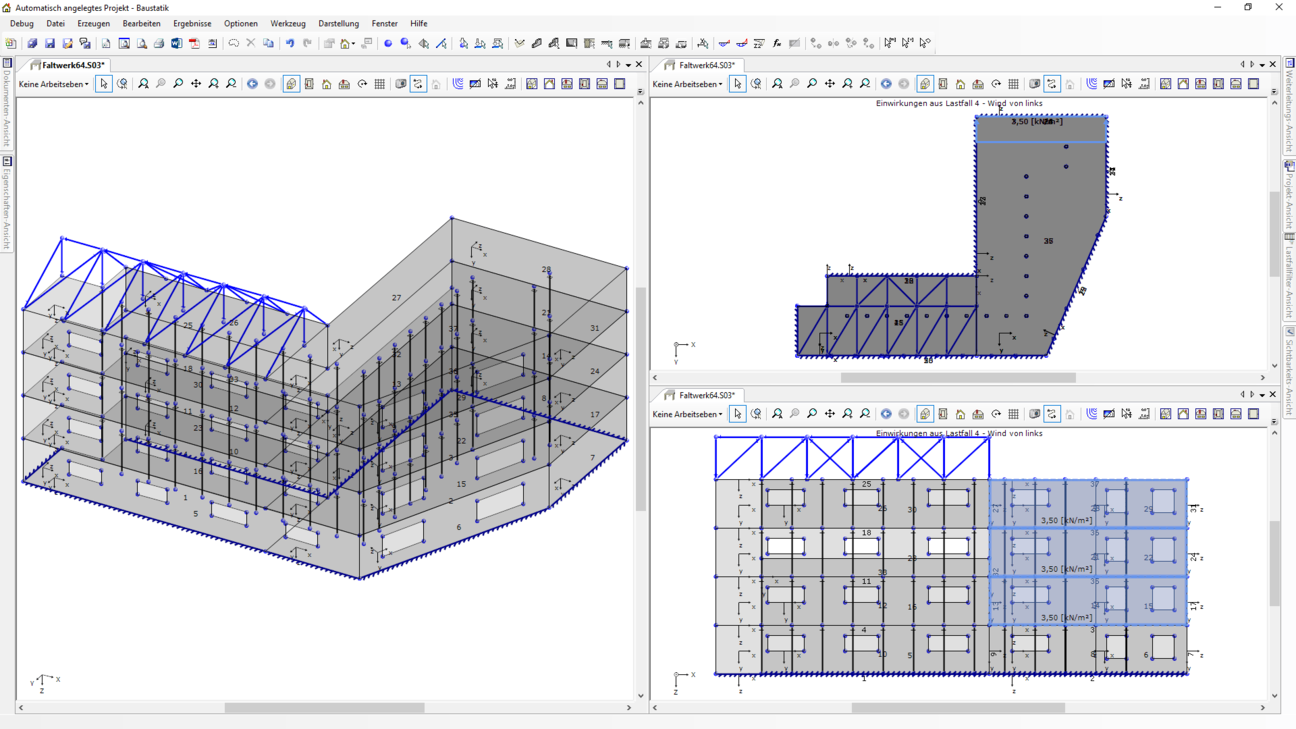Select the pan tool in left view toolbar
Image resolution: width=1296 pixels, height=729 pixels.
pyautogui.click(x=196, y=84)
